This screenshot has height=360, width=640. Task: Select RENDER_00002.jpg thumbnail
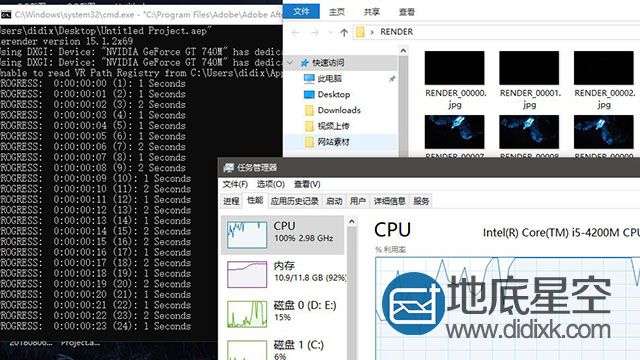point(603,68)
